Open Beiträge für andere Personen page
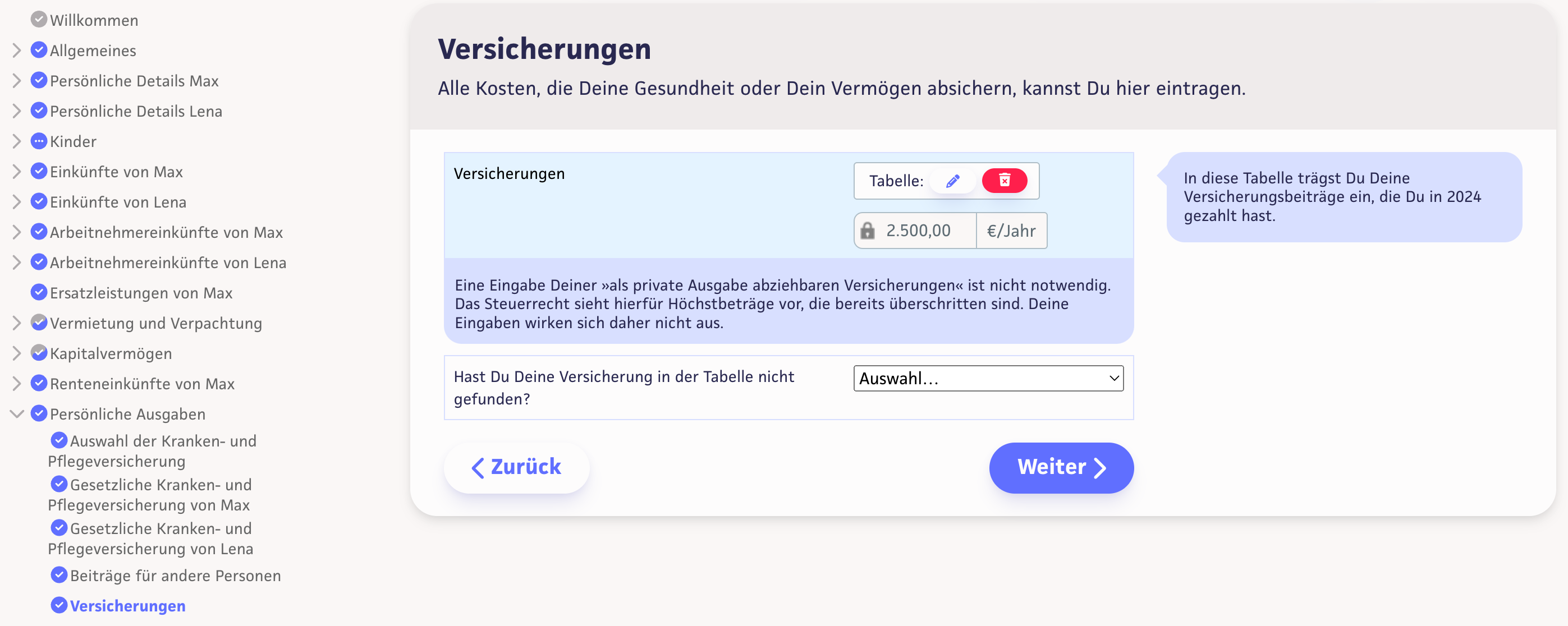Screen dimensions: 1568x626 175,576
